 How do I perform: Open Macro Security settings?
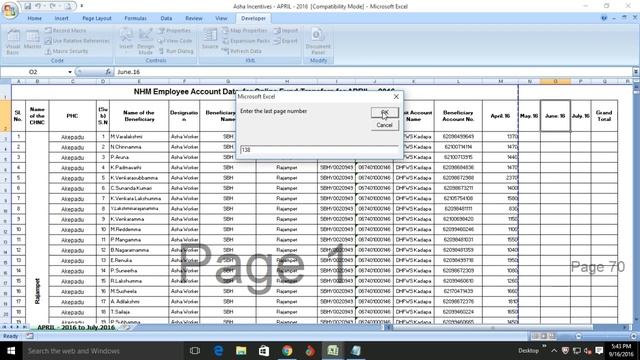coord(67,51)
